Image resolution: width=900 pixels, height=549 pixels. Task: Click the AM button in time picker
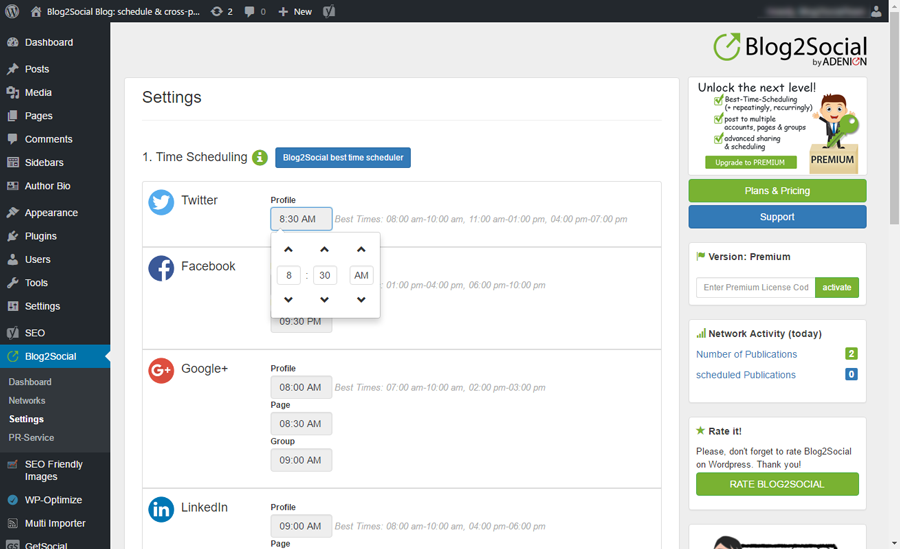(x=362, y=275)
